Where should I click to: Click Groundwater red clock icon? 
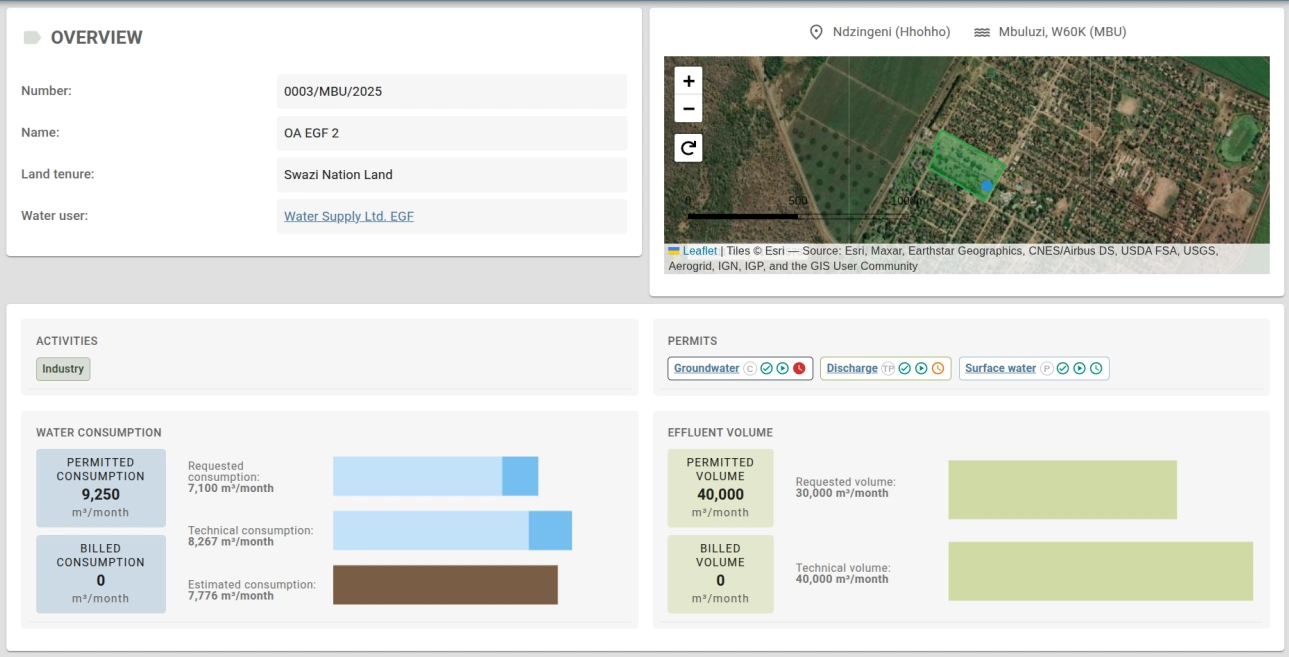[x=799, y=369]
